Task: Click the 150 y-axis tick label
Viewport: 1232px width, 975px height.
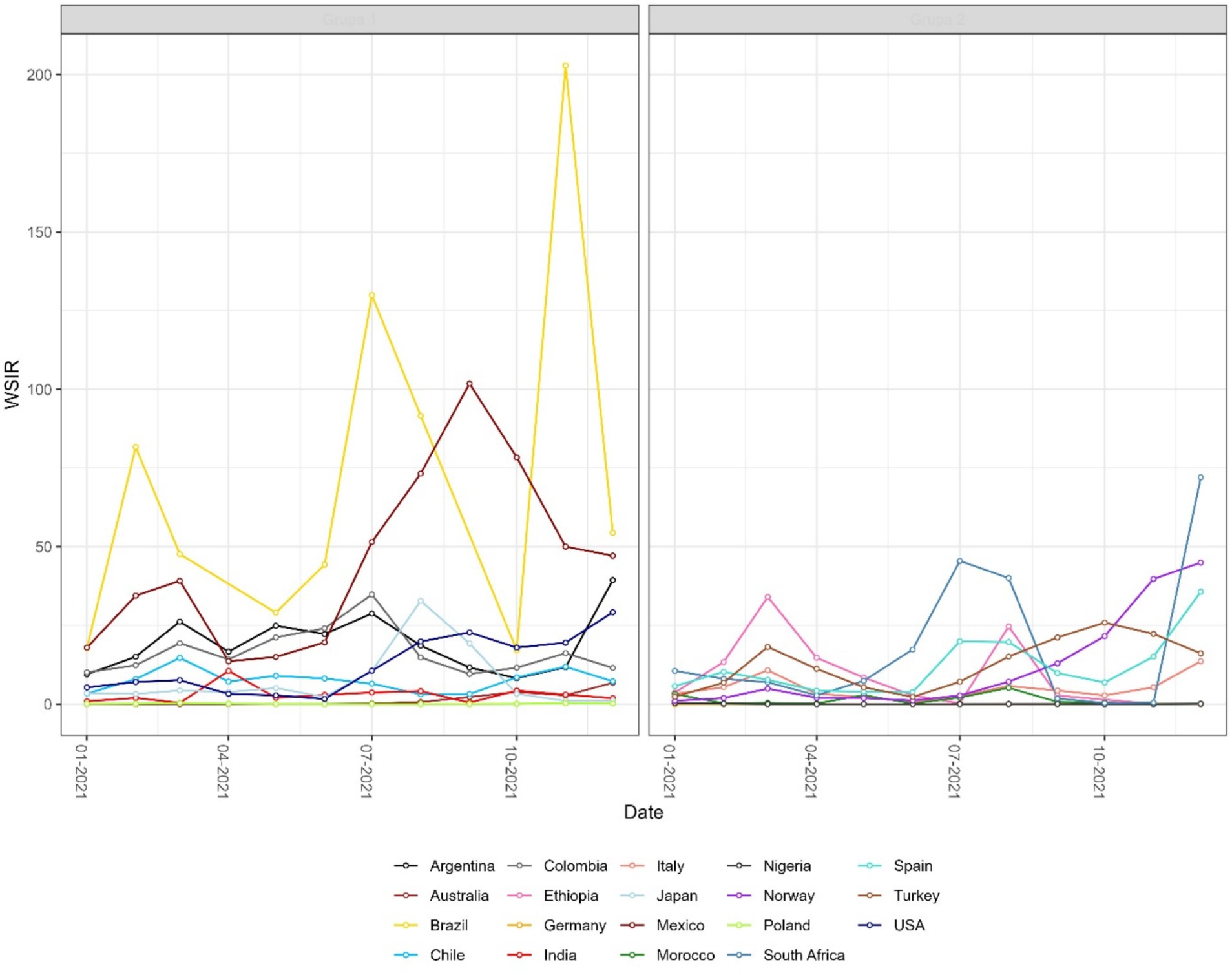Action: pyautogui.click(x=39, y=232)
